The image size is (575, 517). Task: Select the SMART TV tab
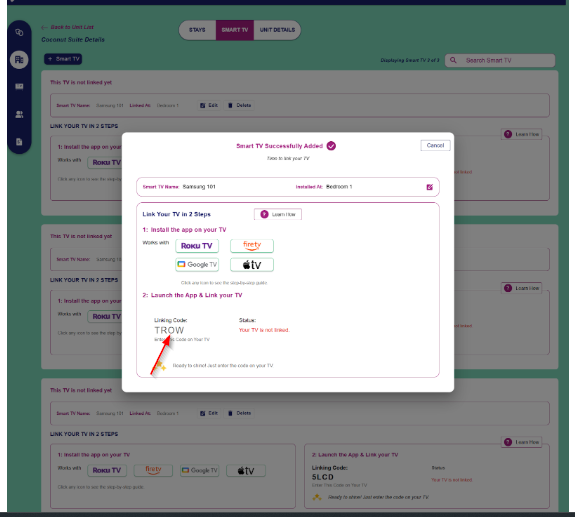point(235,30)
